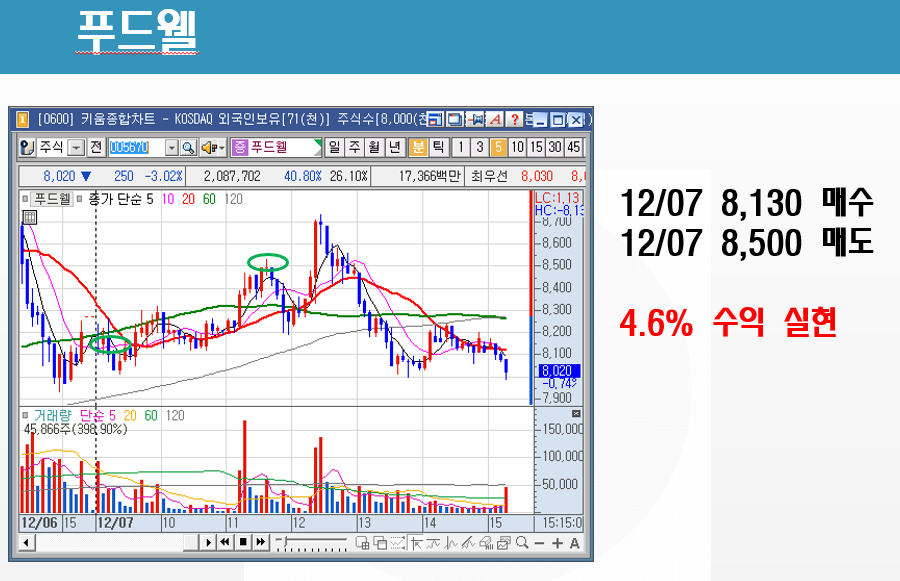
Task: Click the current price tag 8,020
Action: (x=560, y=371)
